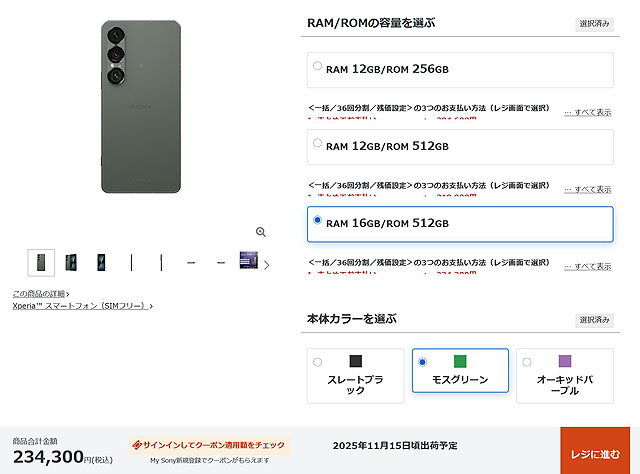Click the main product image of green Xperia
Viewport: 640px width, 474px height.
tap(141, 108)
